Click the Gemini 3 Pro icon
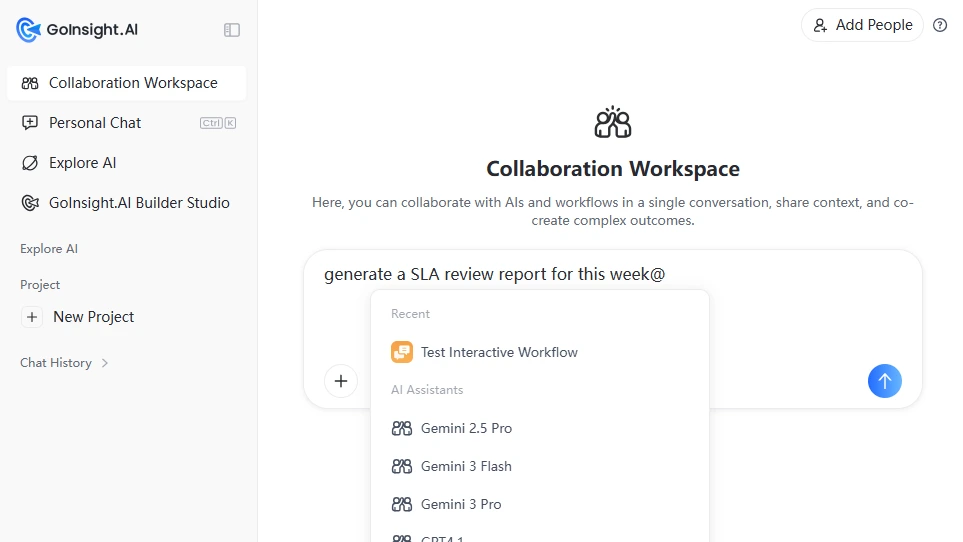 click(402, 505)
